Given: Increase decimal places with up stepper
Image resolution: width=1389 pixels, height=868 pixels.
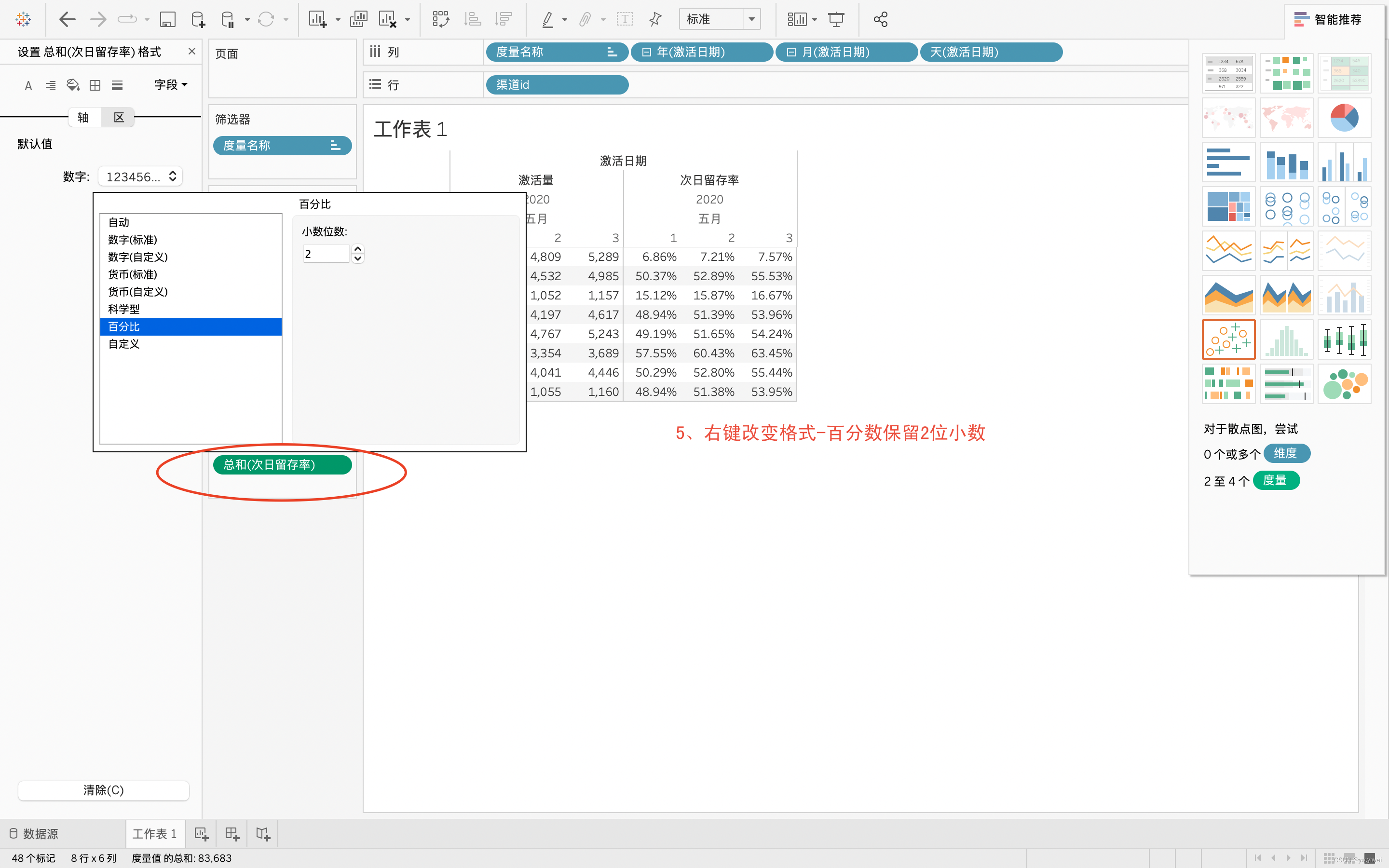Looking at the screenshot, I should pyautogui.click(x=357, y=248).
